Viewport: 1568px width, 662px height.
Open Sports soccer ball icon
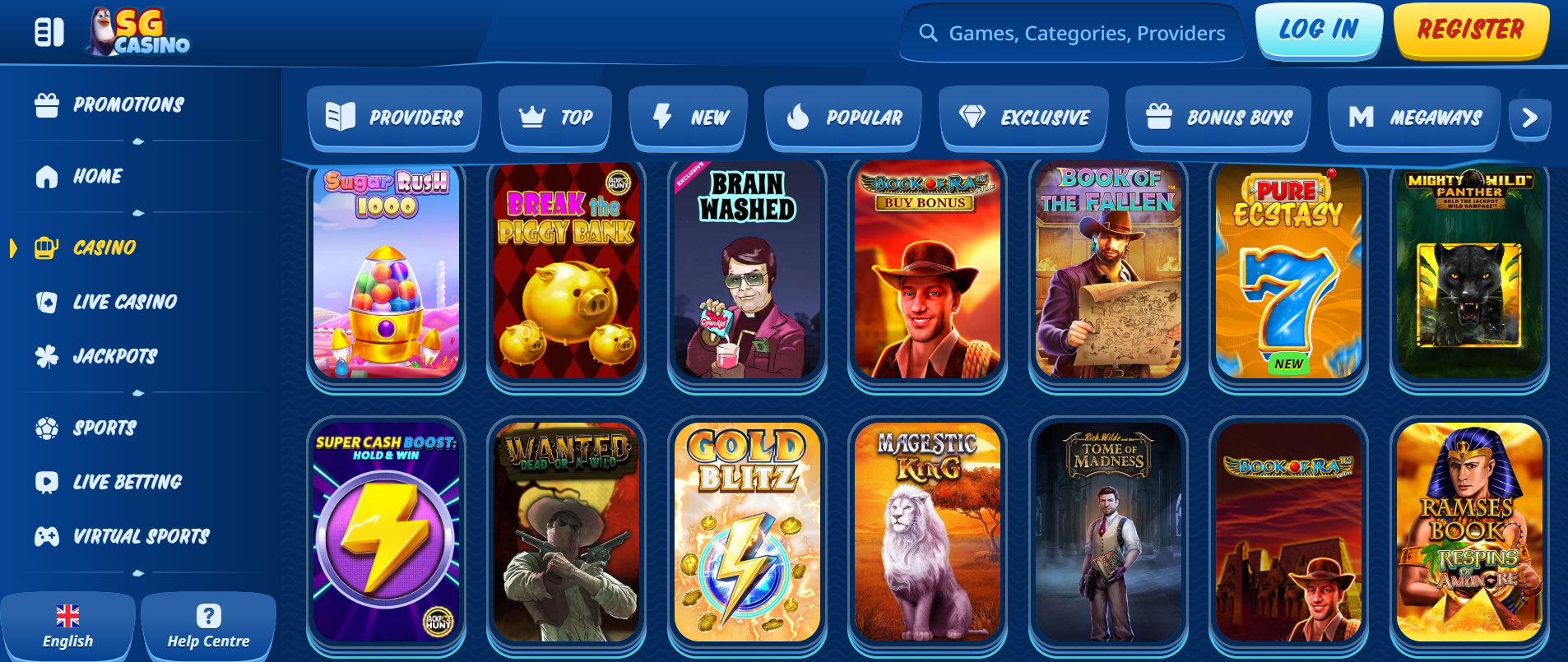(47, 428)
